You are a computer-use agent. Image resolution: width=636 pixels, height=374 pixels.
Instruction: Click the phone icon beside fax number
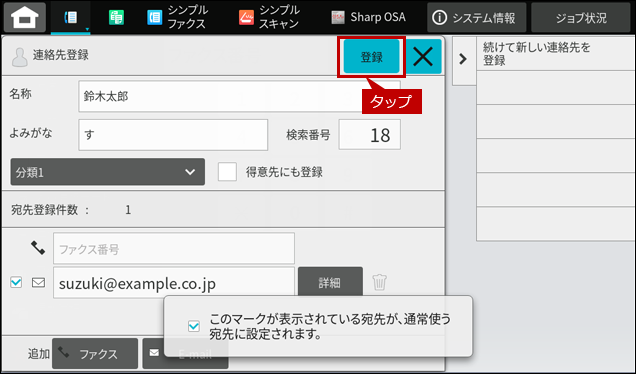point(38,248)
